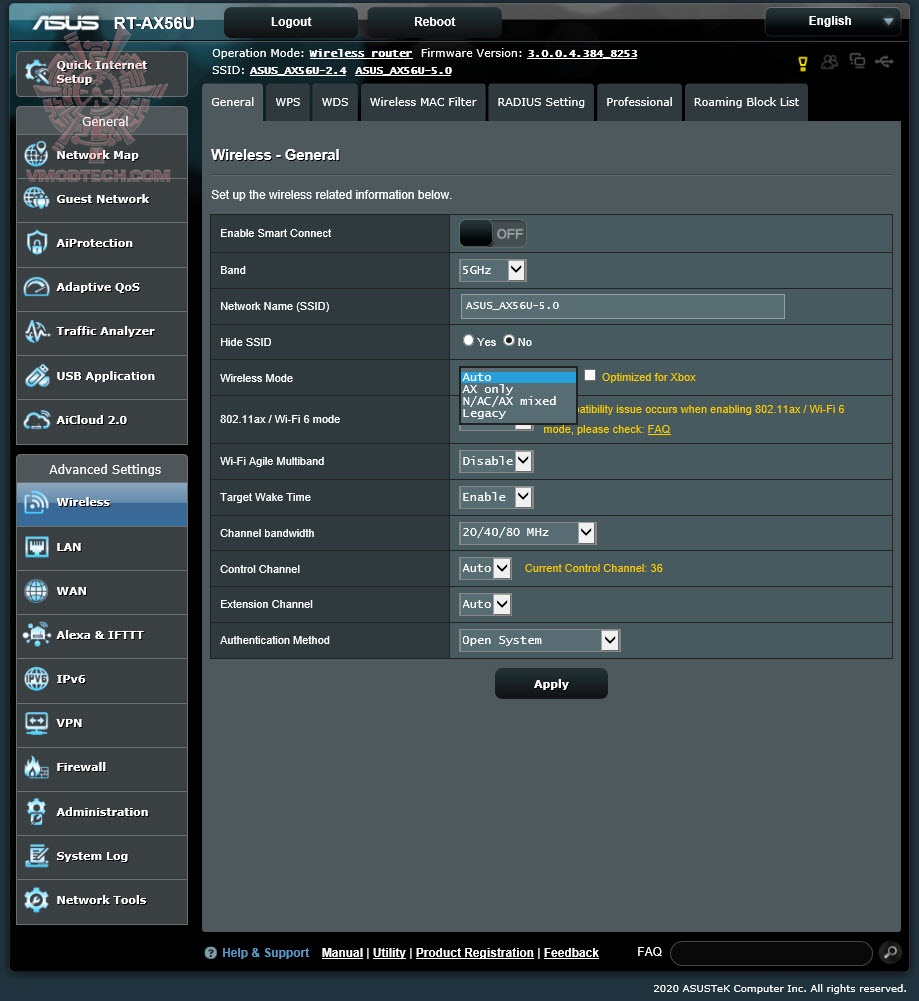Choose Auto in Wireless Mode list
The image size is (919, 1001).
(518, 377)
